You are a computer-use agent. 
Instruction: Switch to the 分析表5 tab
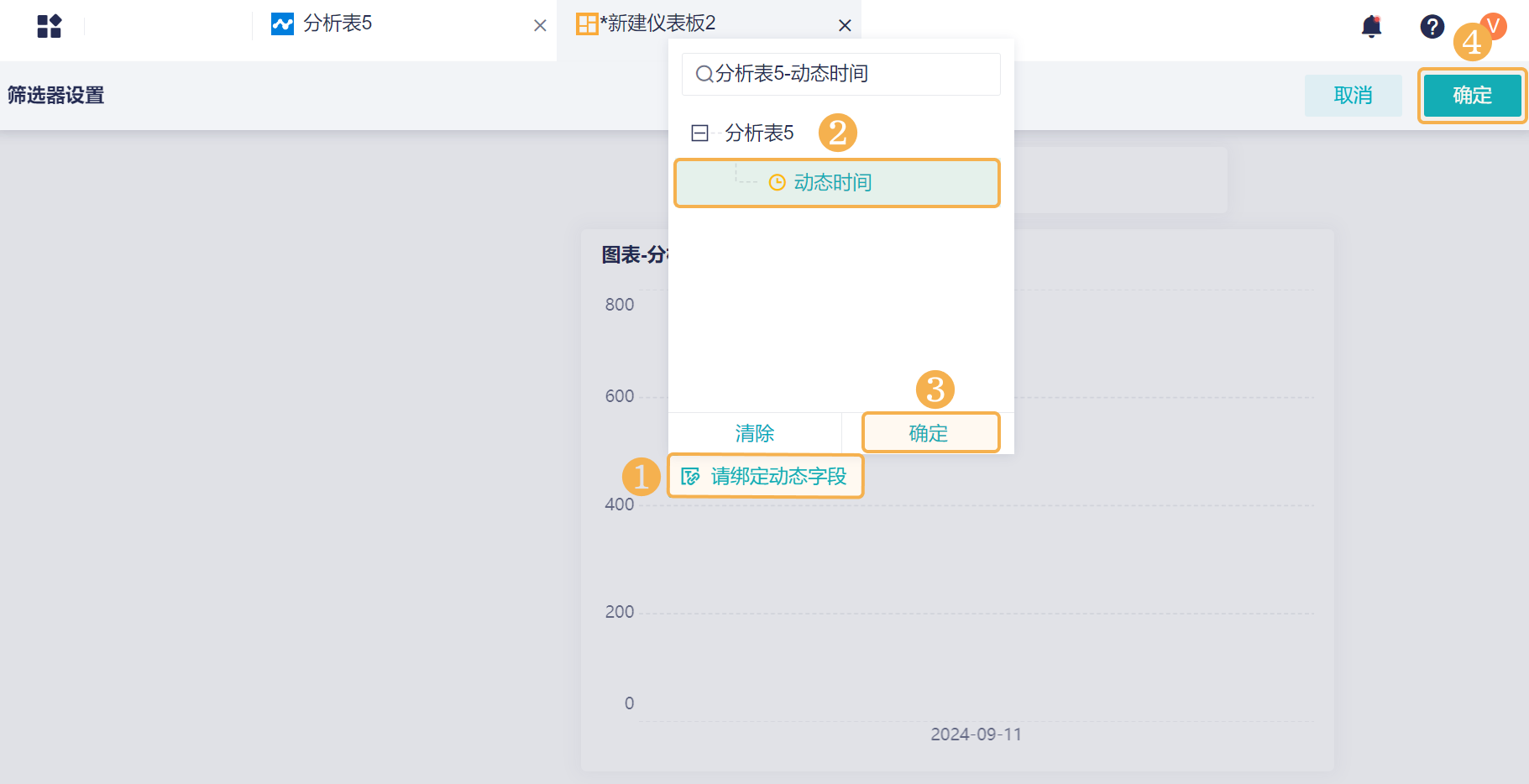338,24
